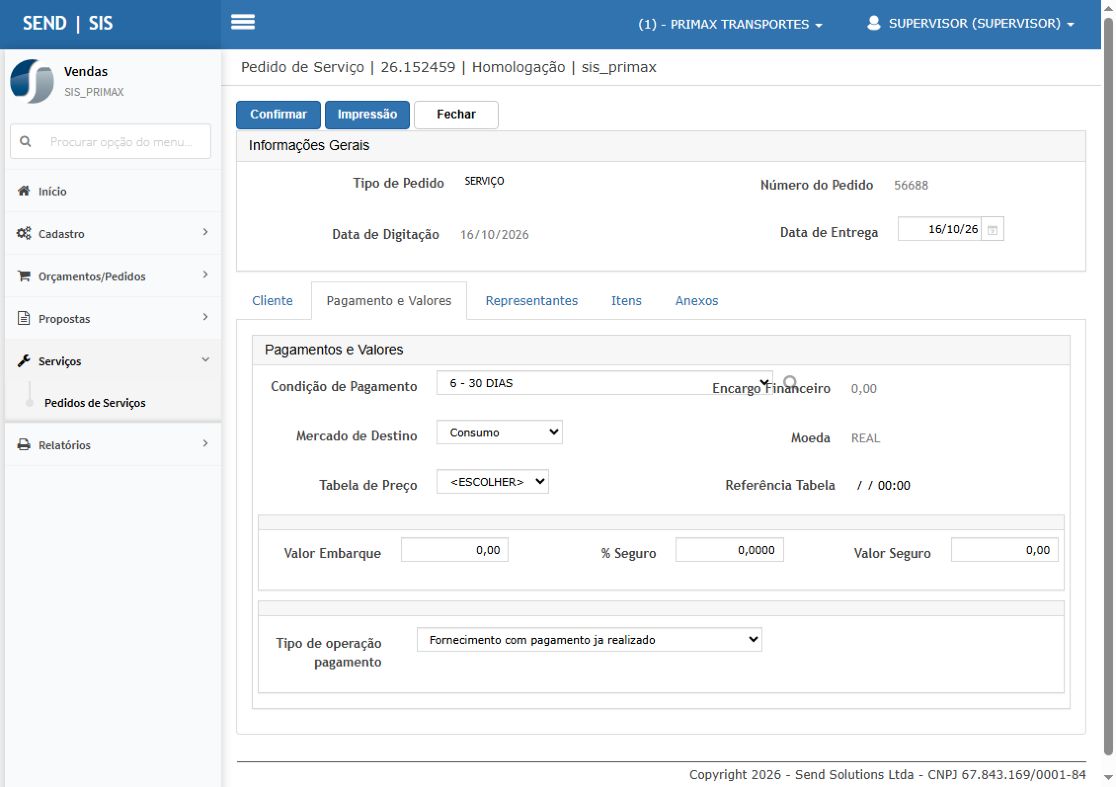This screenshot has height=787, width=1116.
Task: Open the Anexos tab
Action: [697, 300]
